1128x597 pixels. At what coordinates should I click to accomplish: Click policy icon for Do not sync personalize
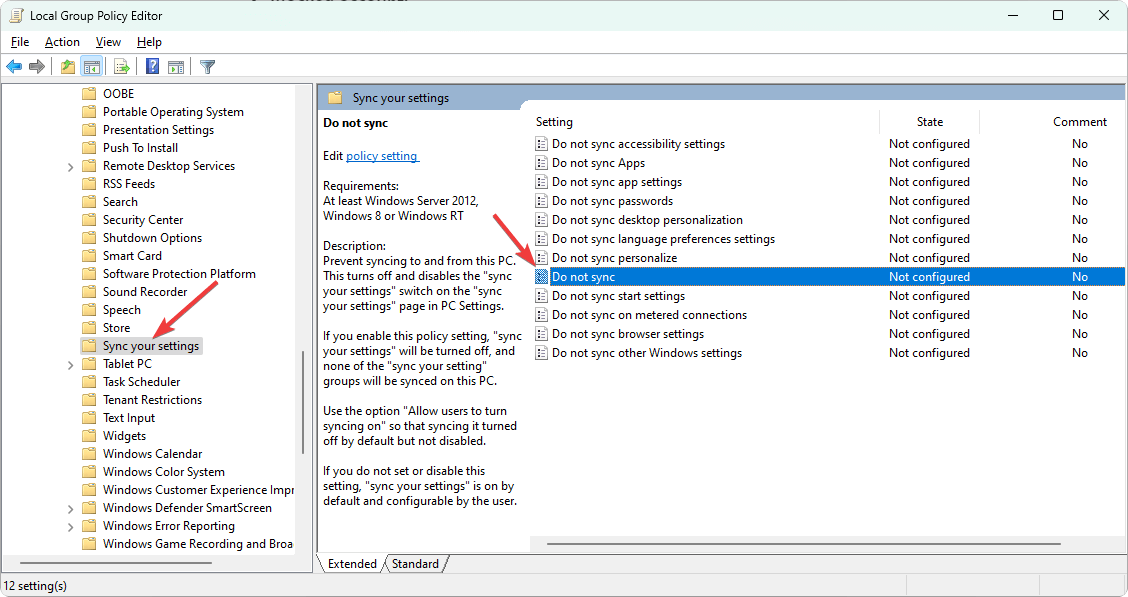[x=542, y=258]
